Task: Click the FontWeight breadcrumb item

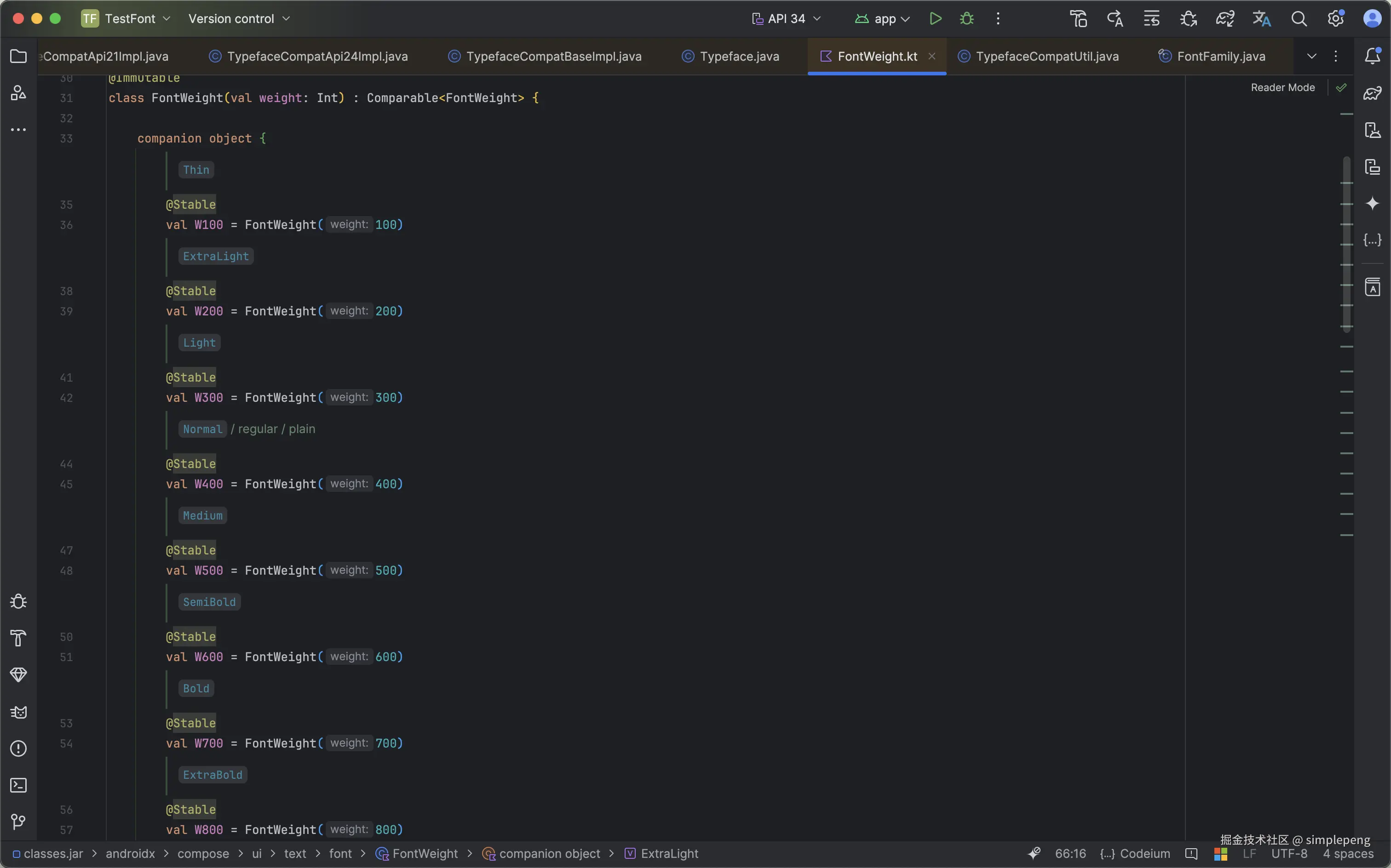Action: tap(425, 854)
